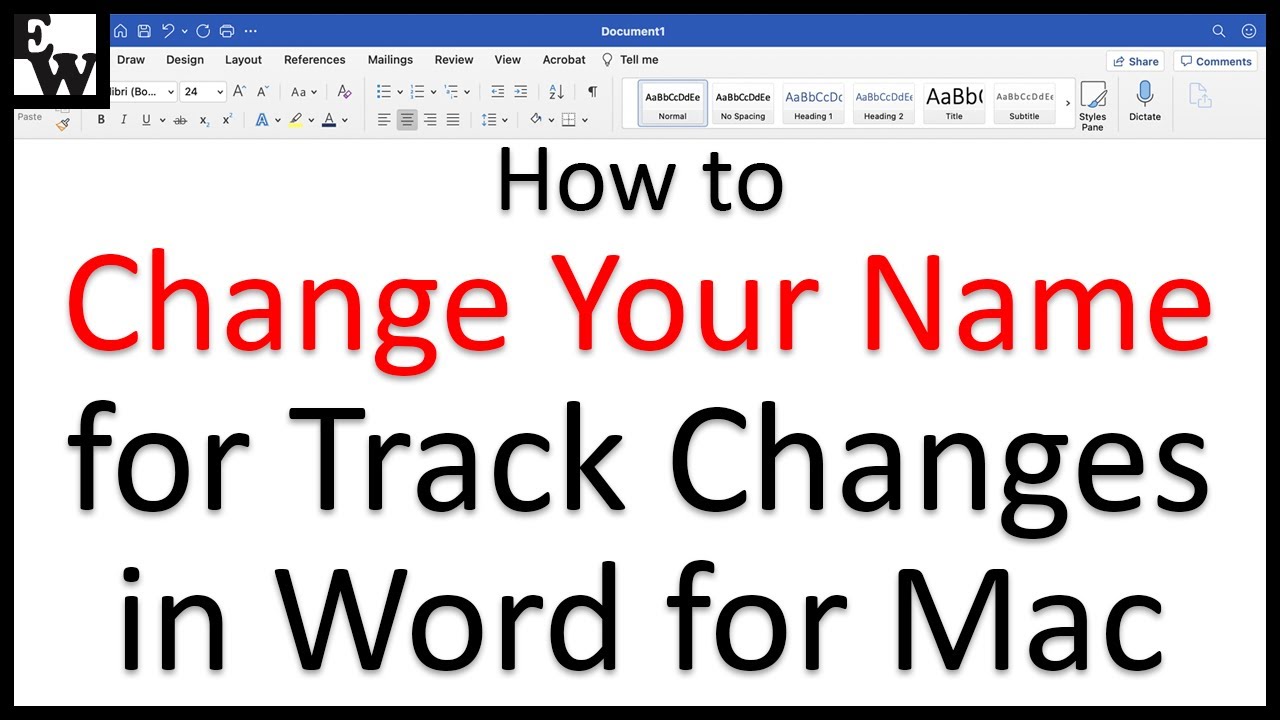Screen dimensions: 1280x720
Task: Switch to the View tab
Action: (508, 60)
